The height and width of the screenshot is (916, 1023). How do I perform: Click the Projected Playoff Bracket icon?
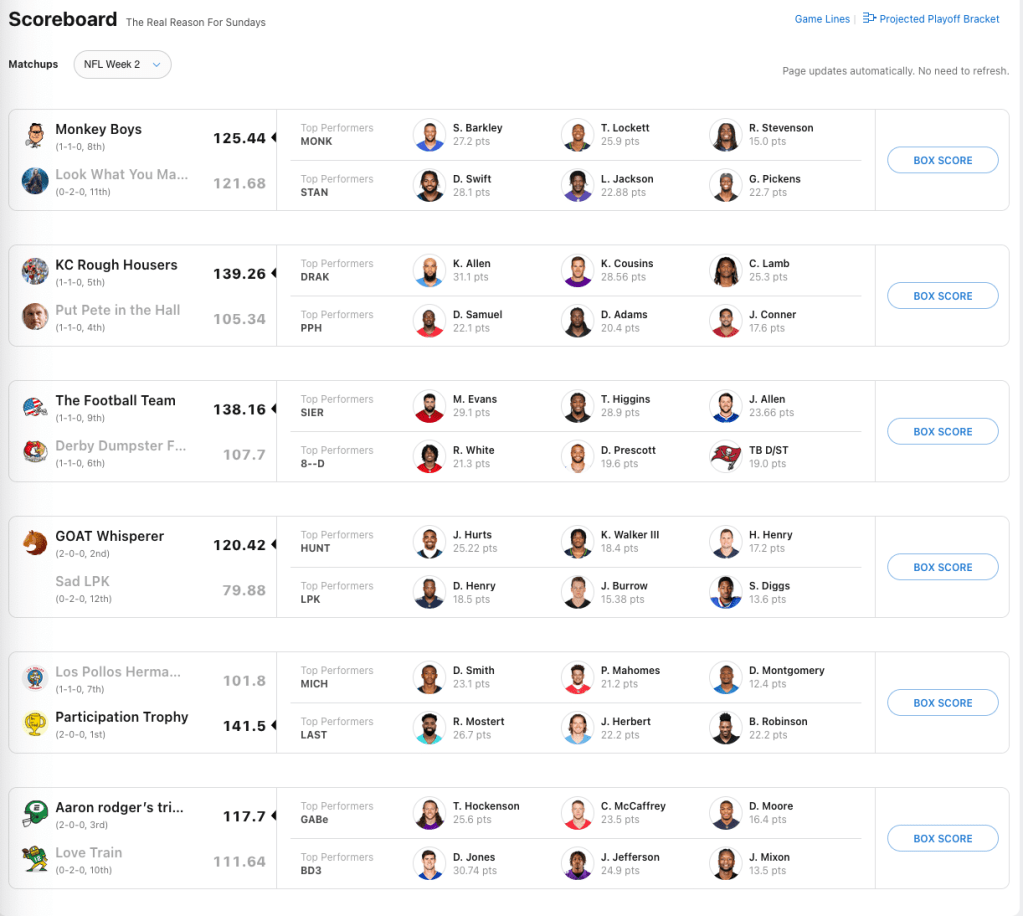[x=869, y=19]
